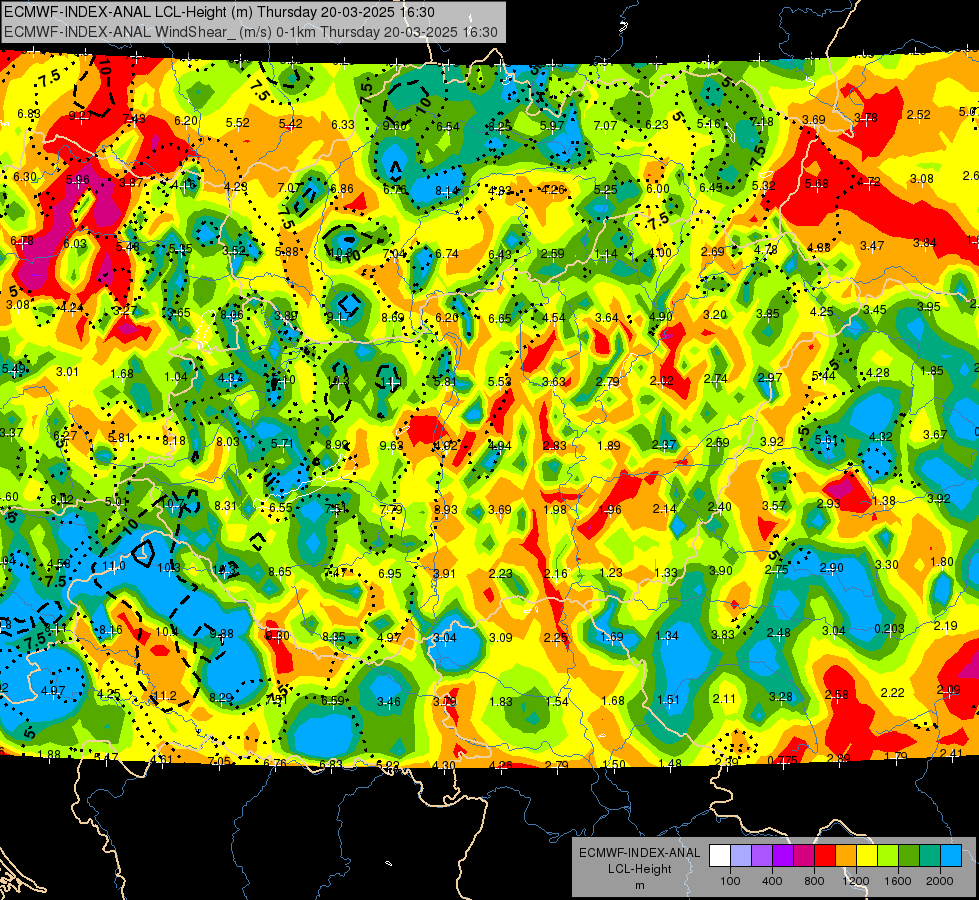Click the legend unit label m

pos(639,885)
